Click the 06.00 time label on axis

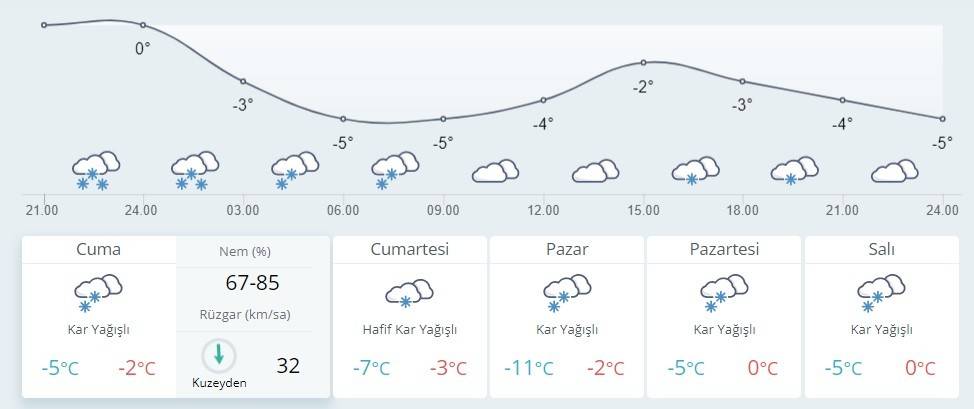point(343,210)
